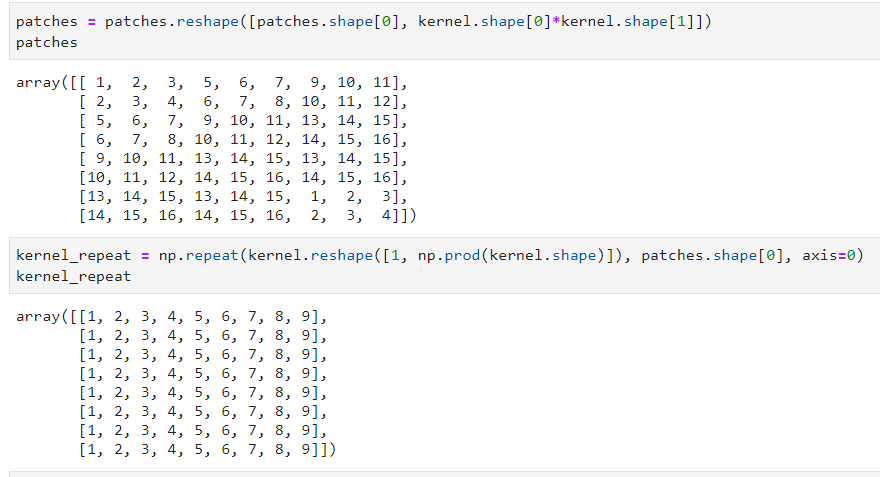The height and width of the screenshot is (477, 880).
Task: Click patches output row starting with 14
Action: point(246,215)
